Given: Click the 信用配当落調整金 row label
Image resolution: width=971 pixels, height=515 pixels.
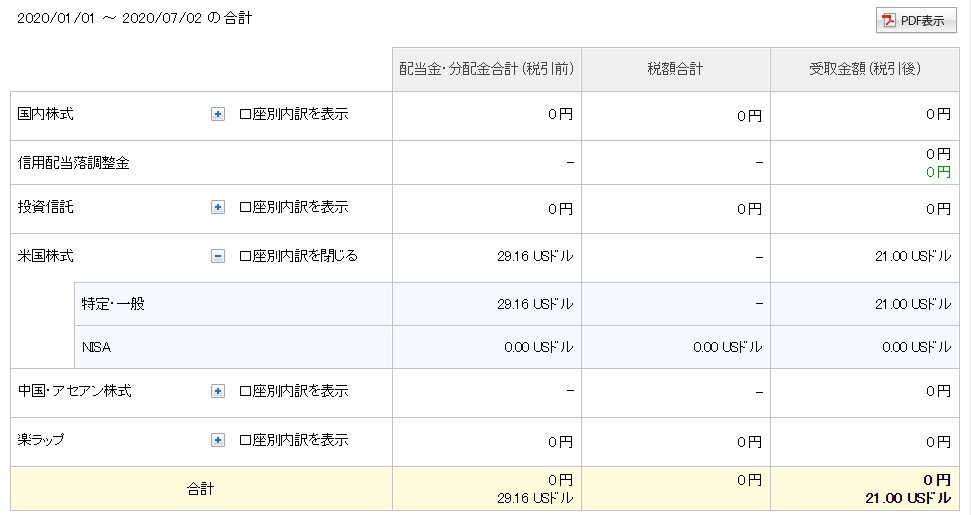Looking at the screenshot, I should 74,163.
